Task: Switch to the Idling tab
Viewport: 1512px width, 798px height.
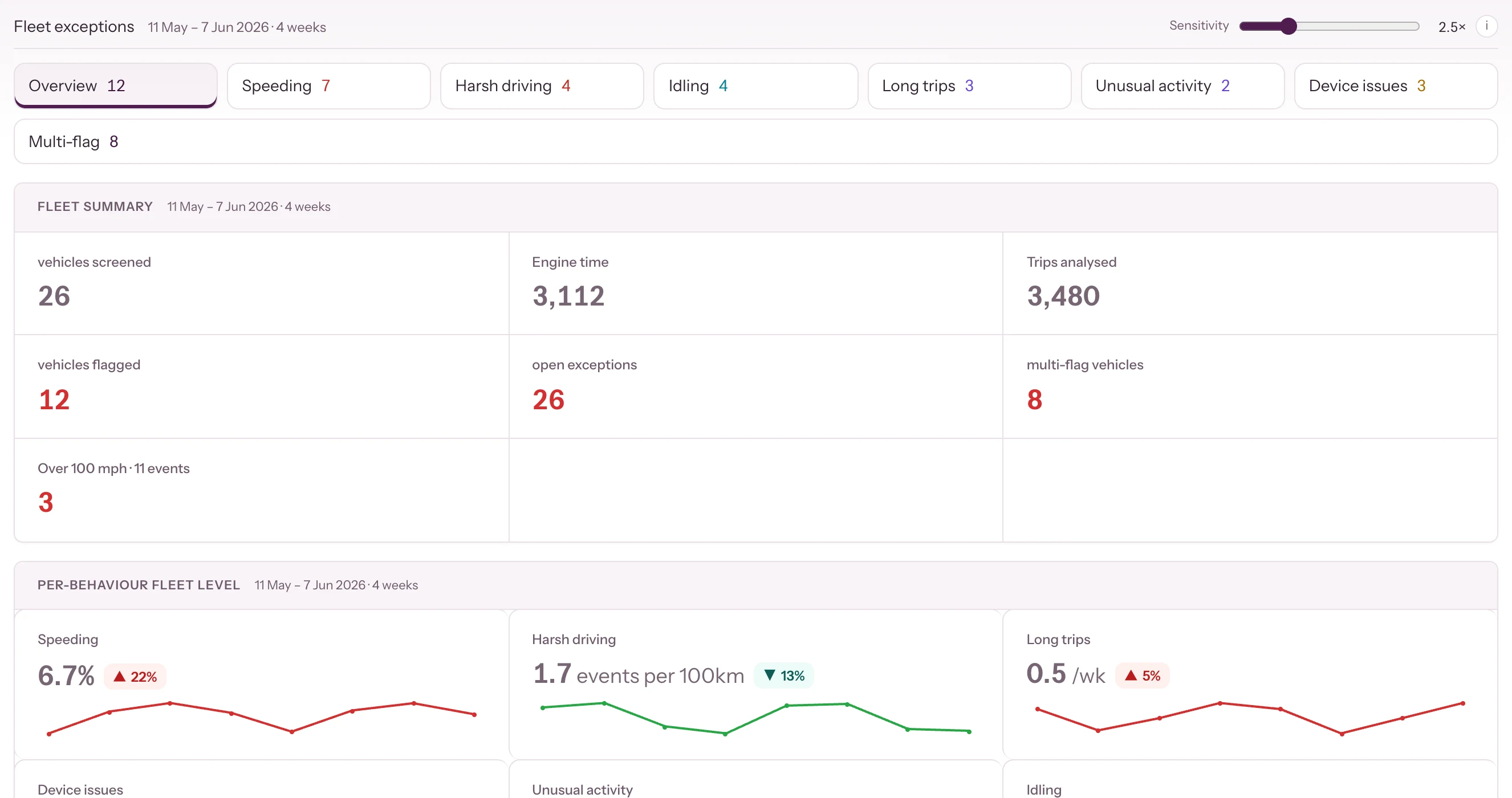Action: tap(756, 85)
